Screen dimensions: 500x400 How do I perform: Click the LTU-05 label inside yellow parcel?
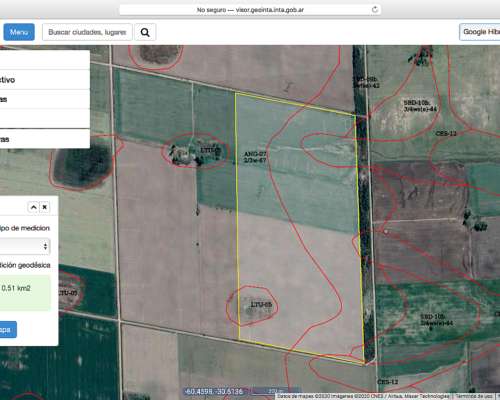(261, 305)
